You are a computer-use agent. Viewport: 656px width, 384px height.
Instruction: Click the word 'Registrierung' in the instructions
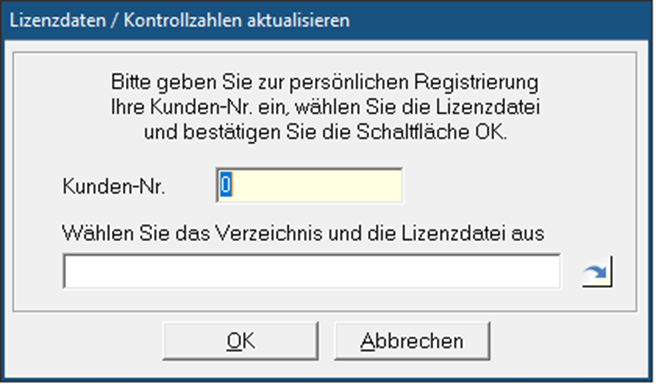[x=476, y=82]
